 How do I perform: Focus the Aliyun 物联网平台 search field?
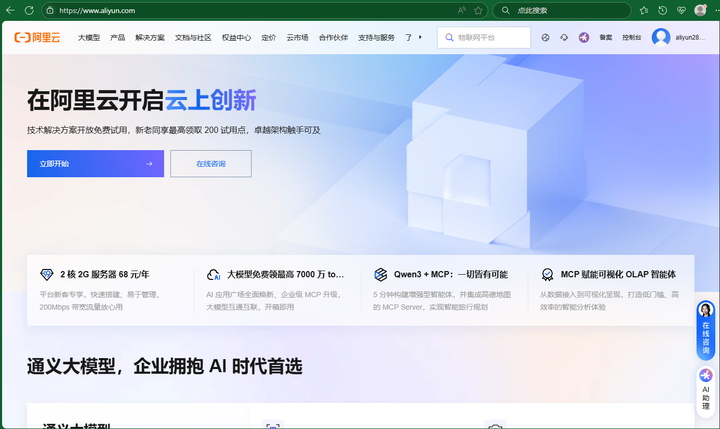(x=484, y=37)
